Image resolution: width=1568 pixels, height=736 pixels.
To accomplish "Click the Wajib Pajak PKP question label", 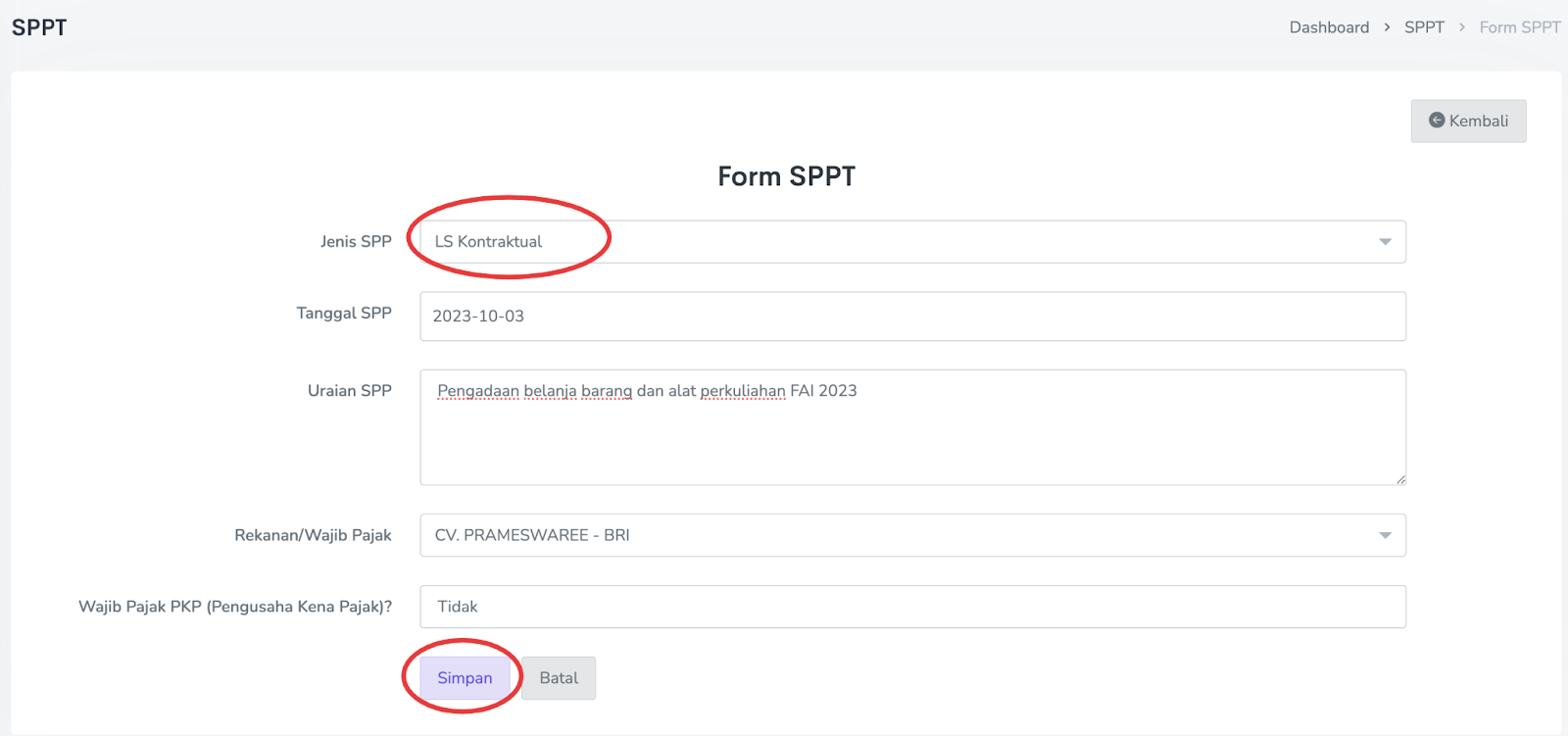I will 235,607.
